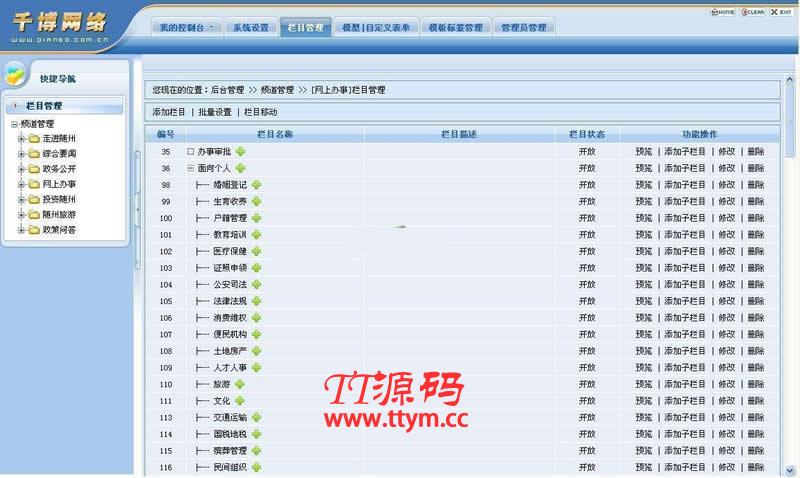The width and height of the screenshot is (800, 478).
Task: Click the green plus icon beside 法律法规
Action: (x=256, y=301)
